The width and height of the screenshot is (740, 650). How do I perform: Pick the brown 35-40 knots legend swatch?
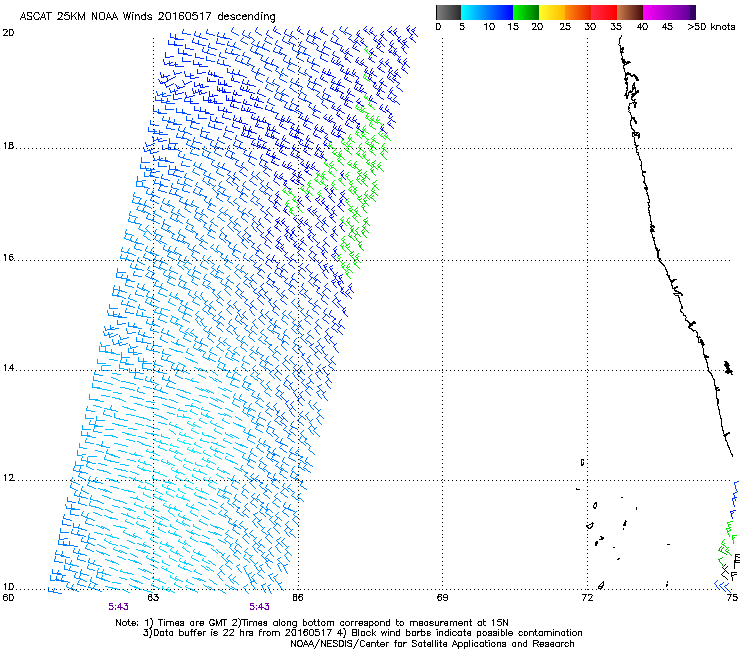point(630,12)
